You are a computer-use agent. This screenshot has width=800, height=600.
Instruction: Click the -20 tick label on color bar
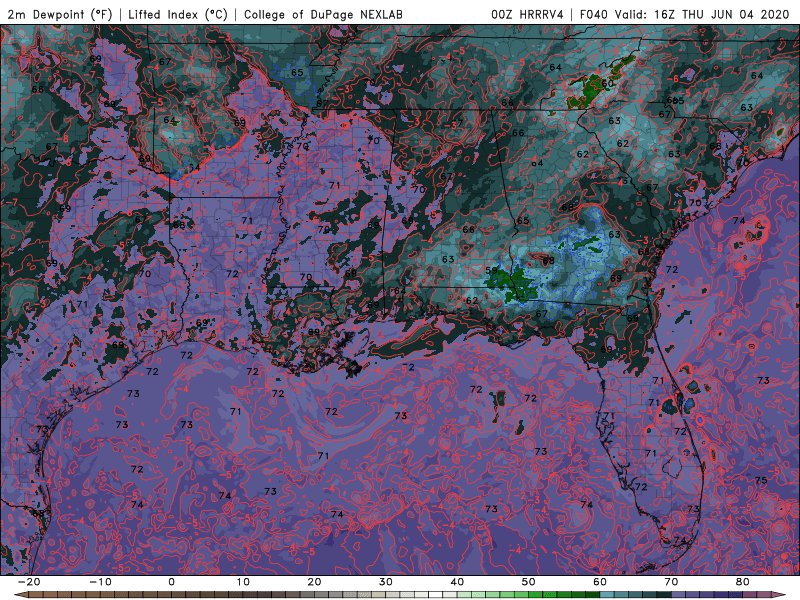coord(29,582)
